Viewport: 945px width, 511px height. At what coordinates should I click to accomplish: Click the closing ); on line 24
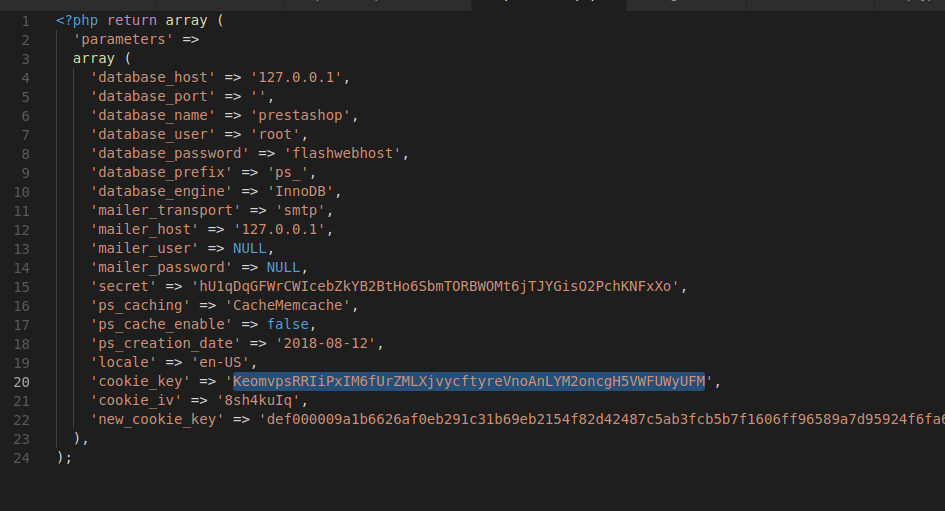(64, 457)
